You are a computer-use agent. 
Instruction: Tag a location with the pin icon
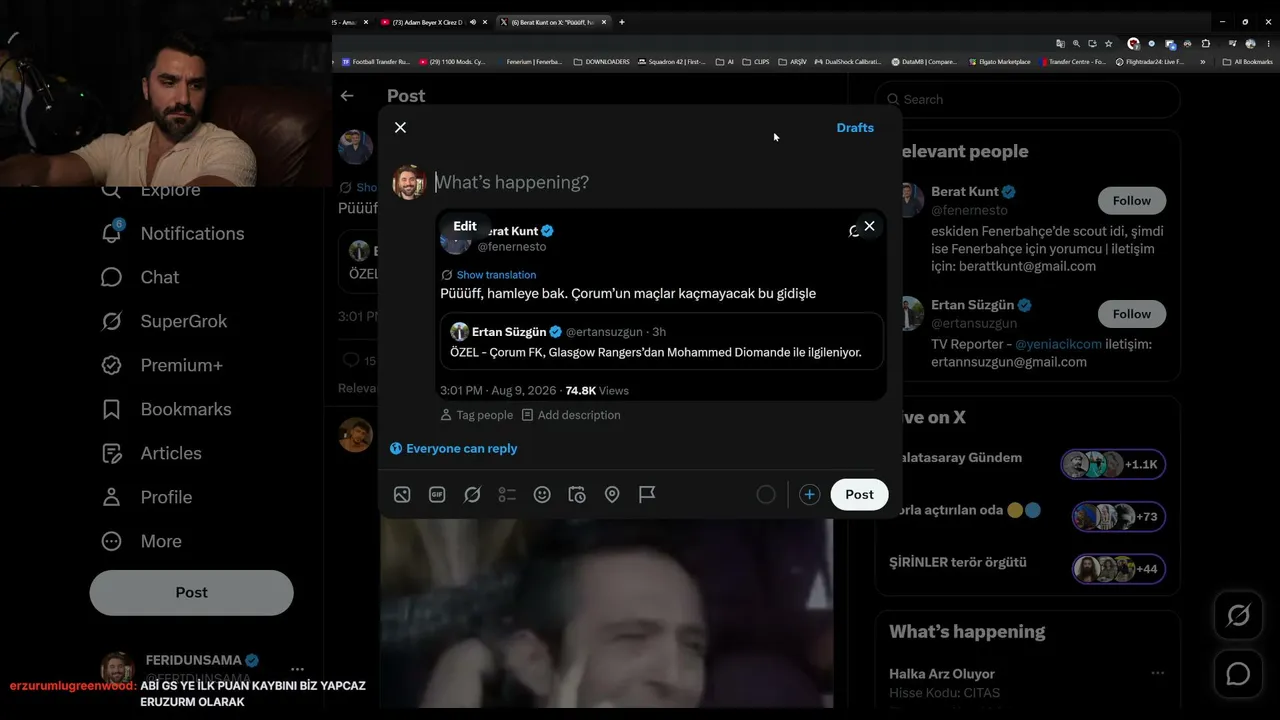pos(612,495)
